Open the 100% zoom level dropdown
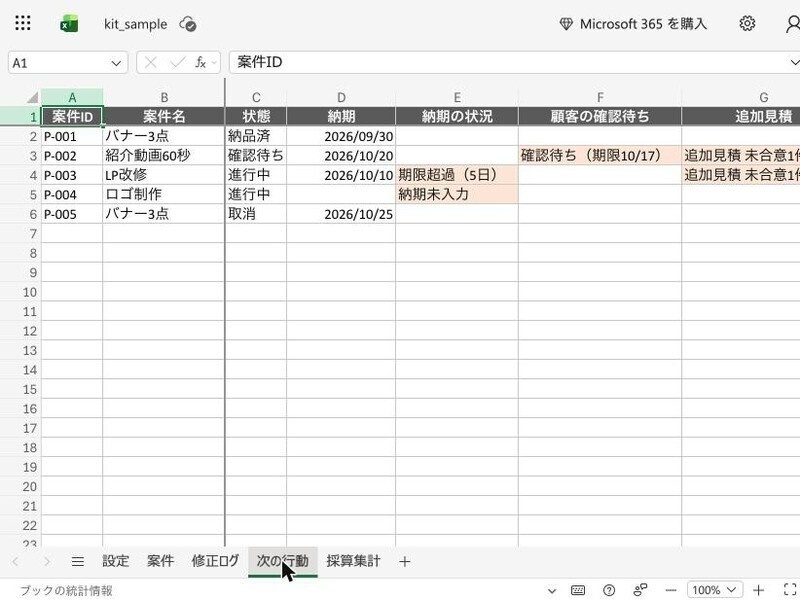800x600 pixels. click(715, 590)
